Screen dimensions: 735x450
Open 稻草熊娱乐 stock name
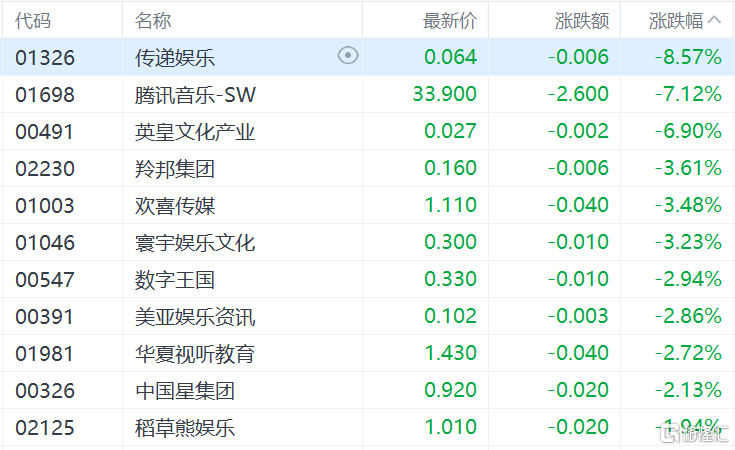185,428
